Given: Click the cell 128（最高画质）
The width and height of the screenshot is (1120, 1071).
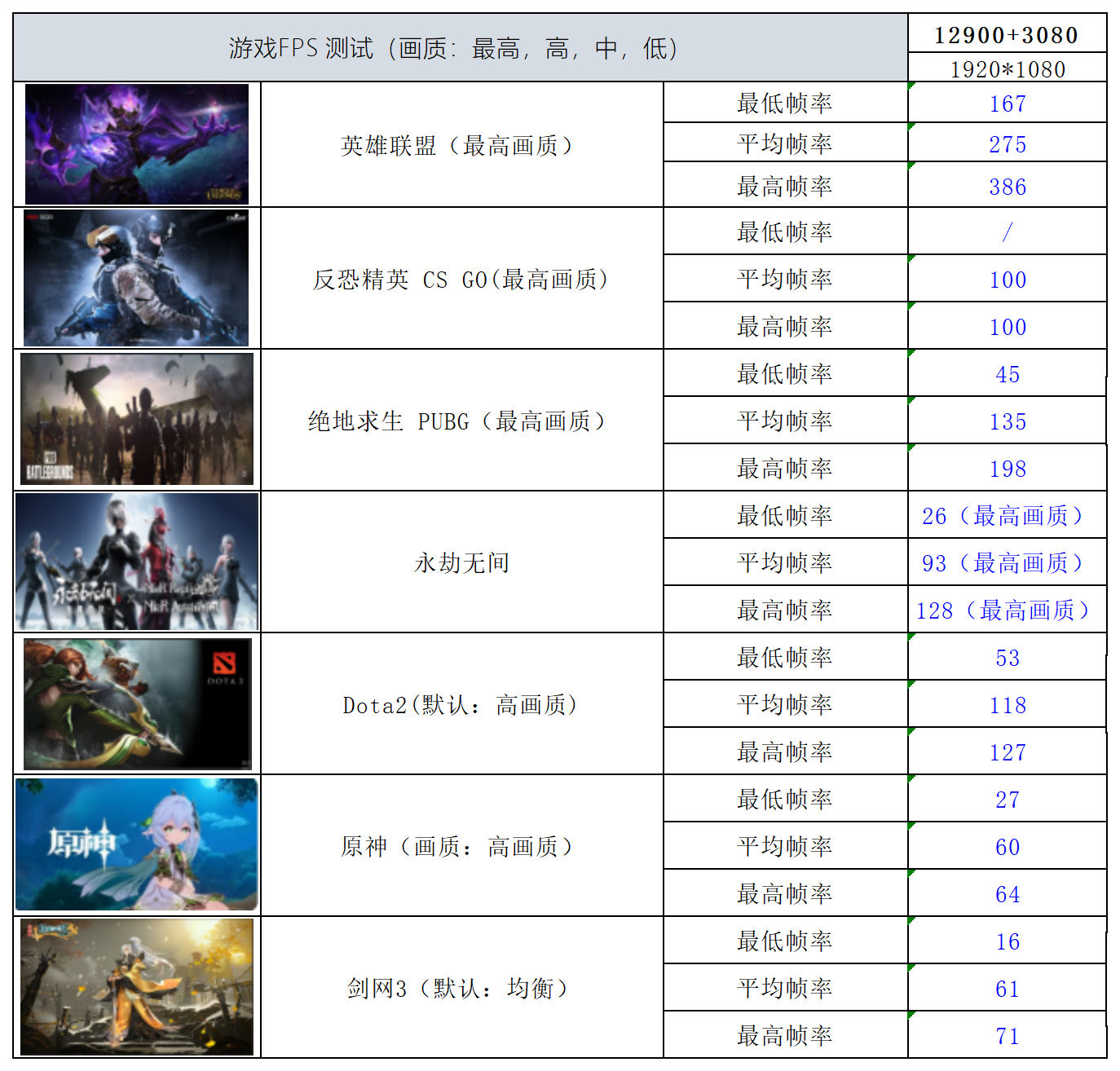Looking at the screenshot, I should [x=1008, y=610].
